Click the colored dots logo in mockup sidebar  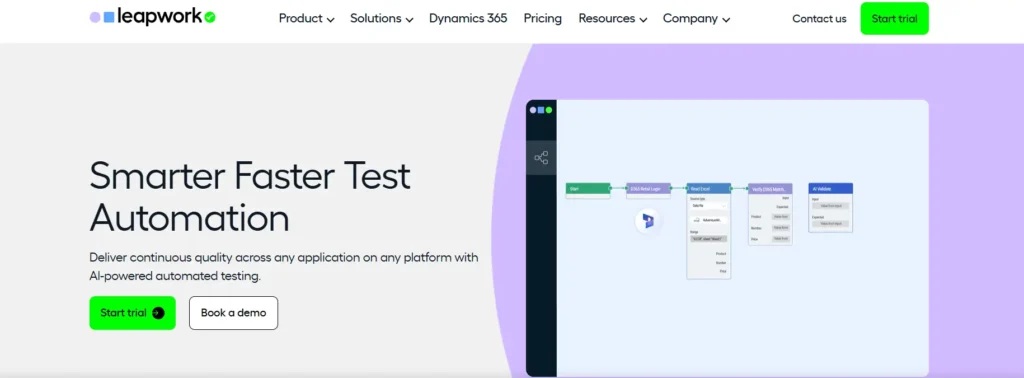pyautogui.click(x=541, y=110)
